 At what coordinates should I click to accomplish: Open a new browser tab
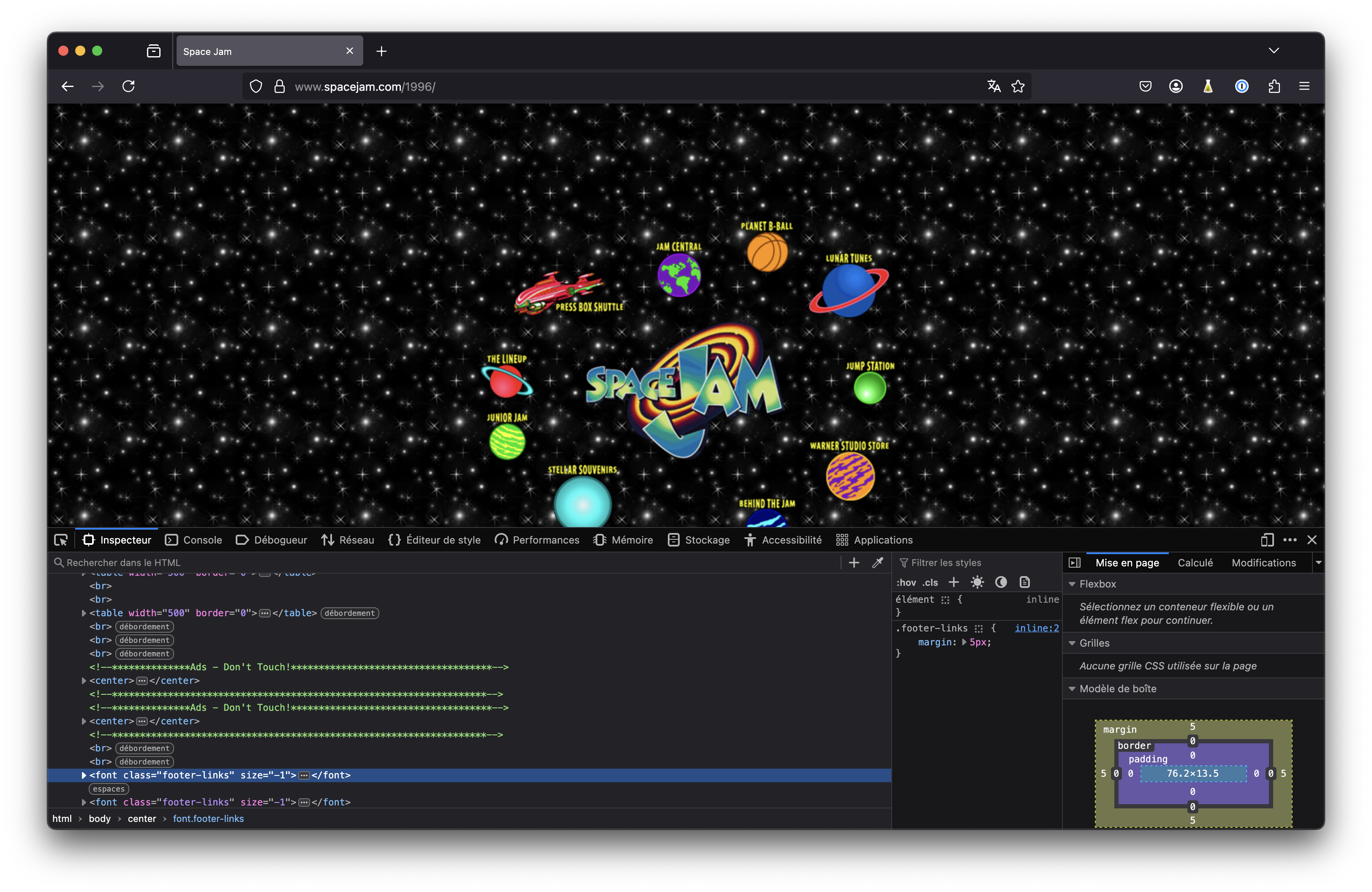381,51
